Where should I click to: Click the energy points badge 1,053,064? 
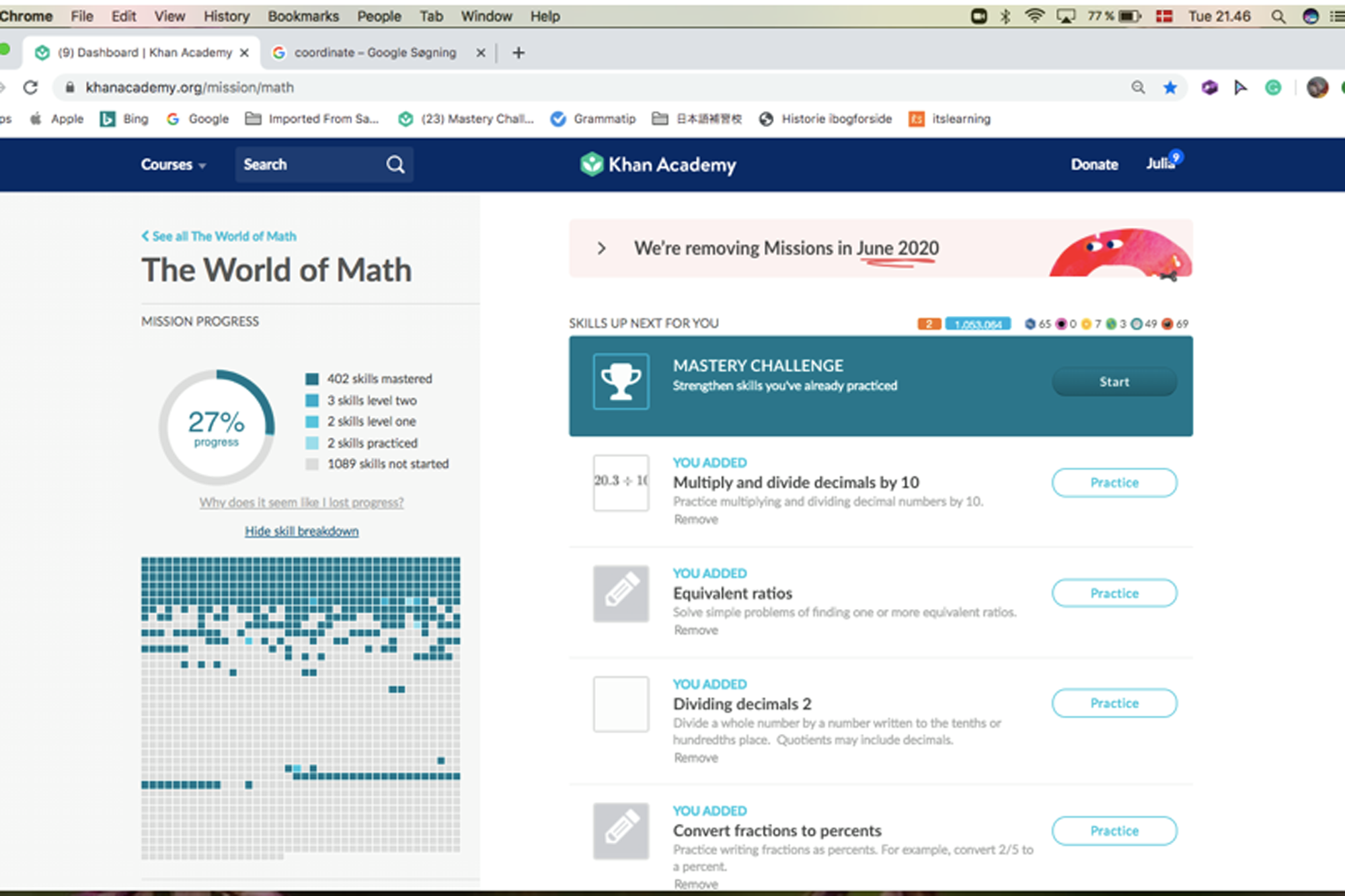[978, 324]
